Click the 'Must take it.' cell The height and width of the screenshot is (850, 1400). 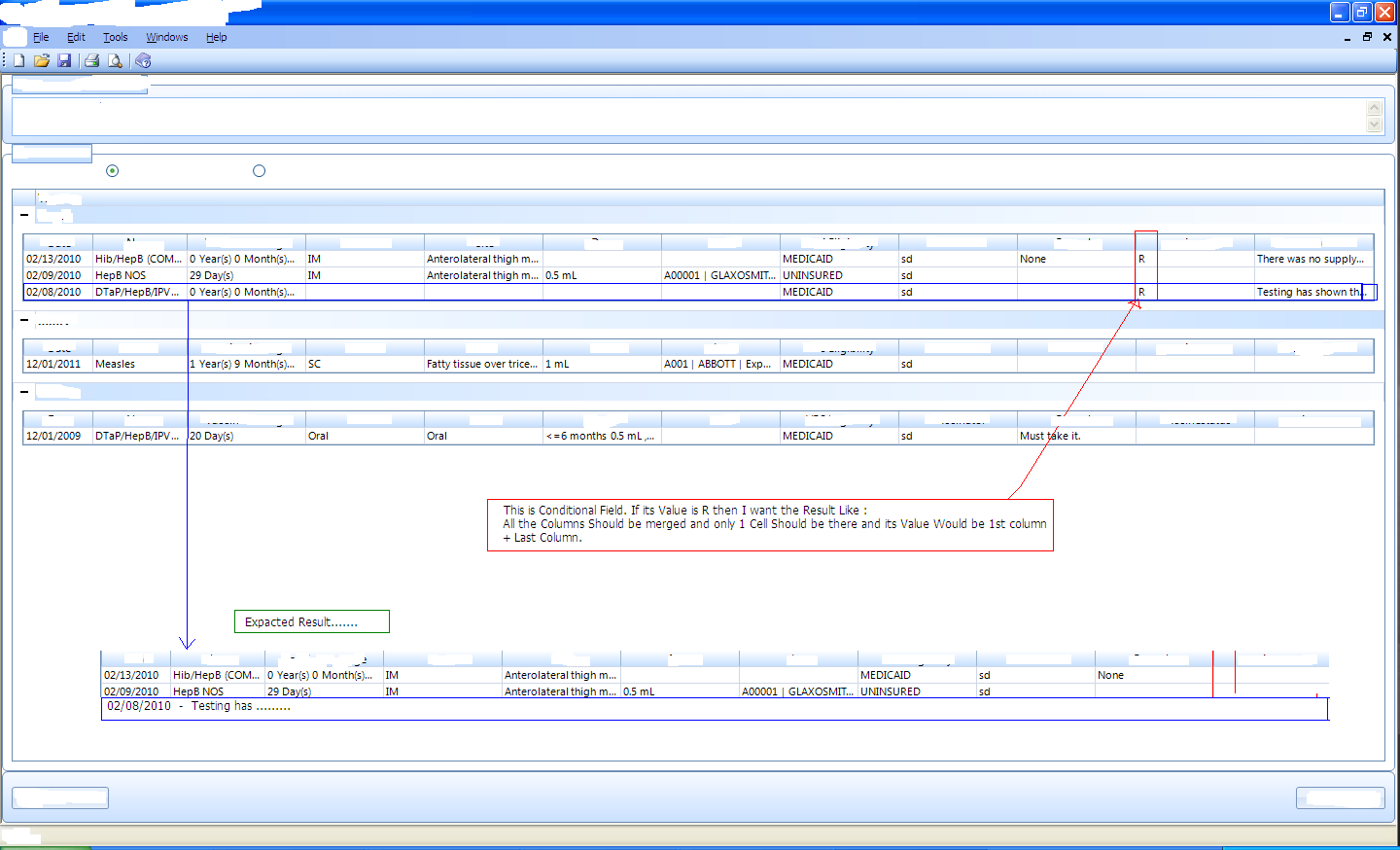pos(1077,437)
